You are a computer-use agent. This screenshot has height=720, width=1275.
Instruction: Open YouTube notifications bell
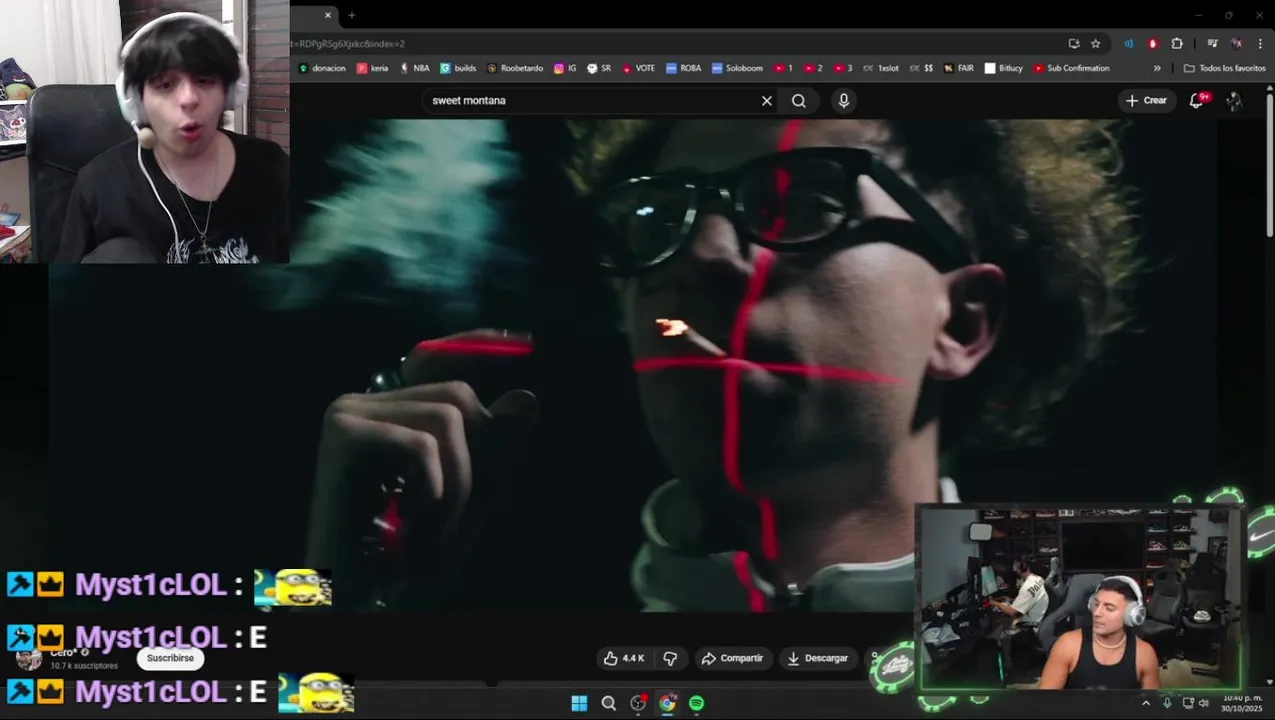coord(1196,100)
